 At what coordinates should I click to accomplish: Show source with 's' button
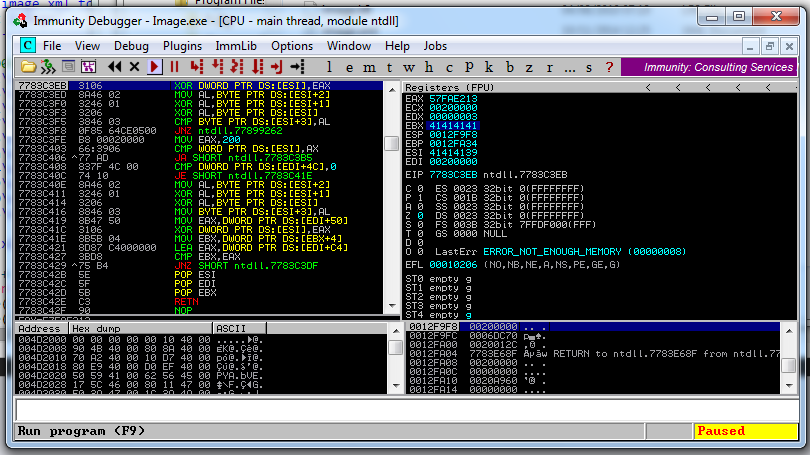coord(589,68)
